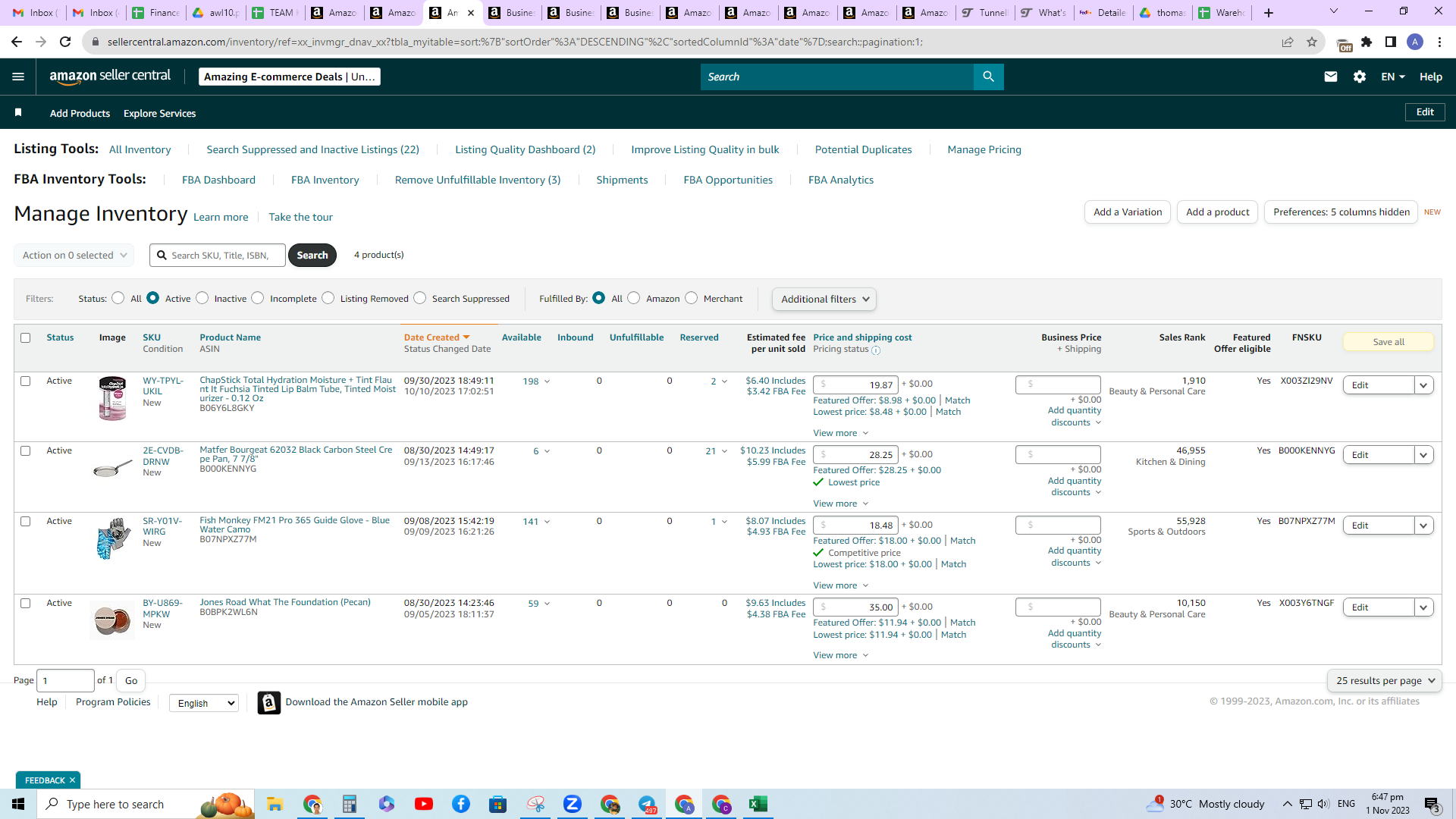This screenshot has width=1456, height=819.
Task: Select the All status radio button
Action: coord(118,298)
